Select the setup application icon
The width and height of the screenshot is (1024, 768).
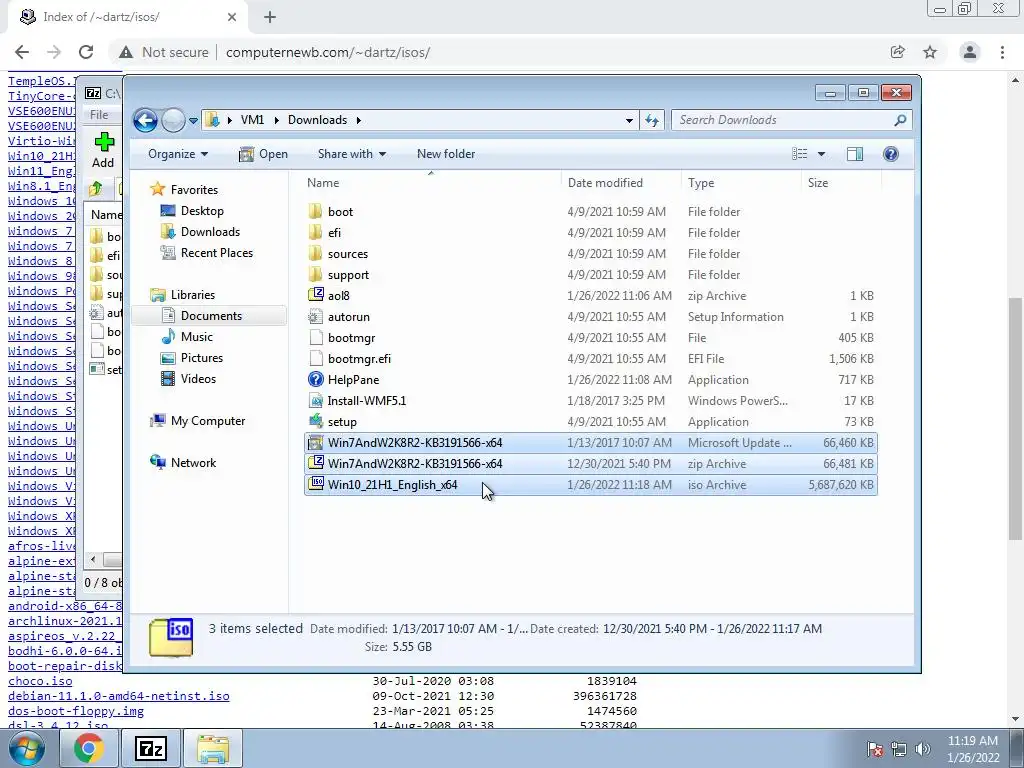tap(316, 421)
